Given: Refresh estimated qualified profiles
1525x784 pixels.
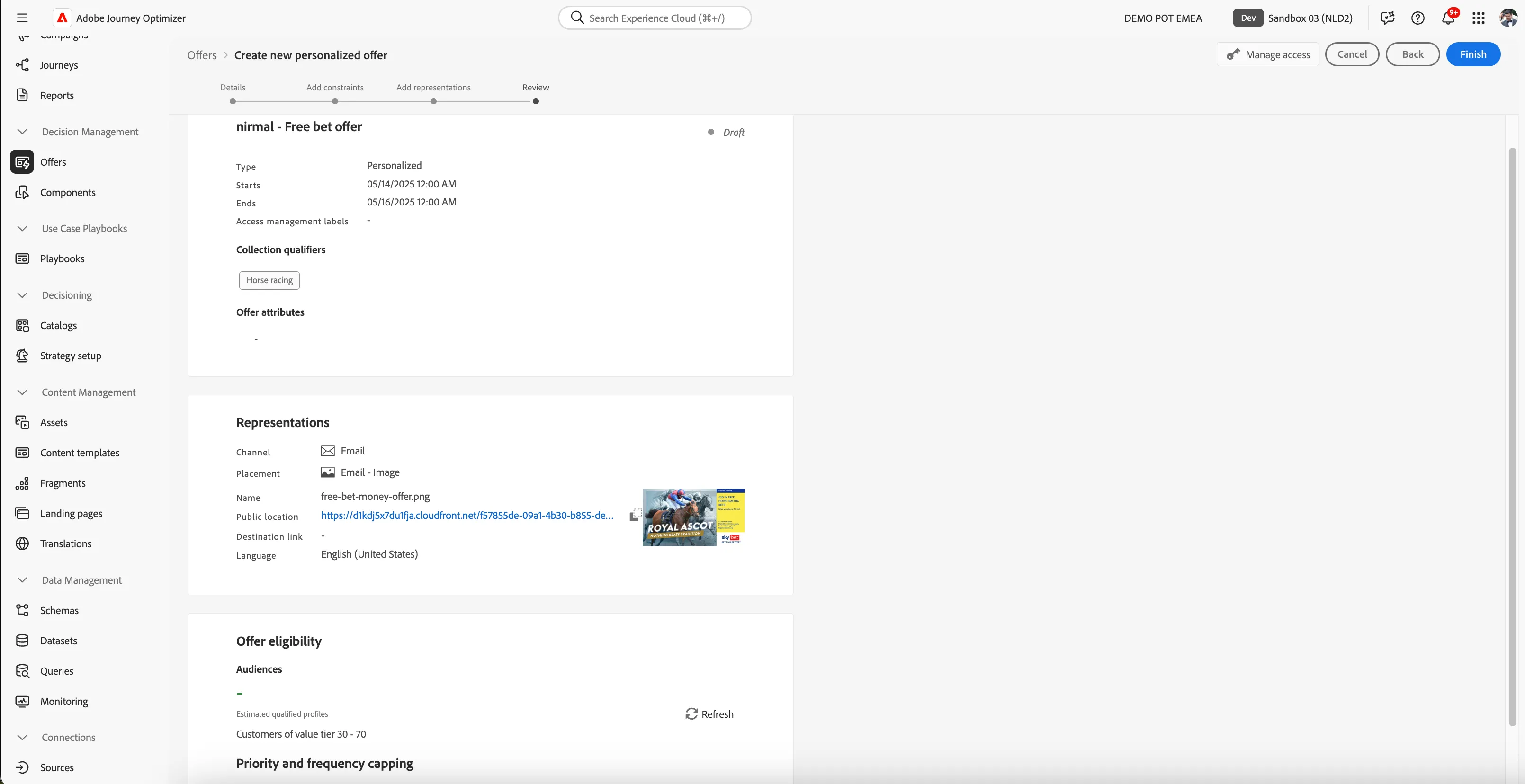Looking at the screenshot, I should pyautogui.click(x=709, y=714).
